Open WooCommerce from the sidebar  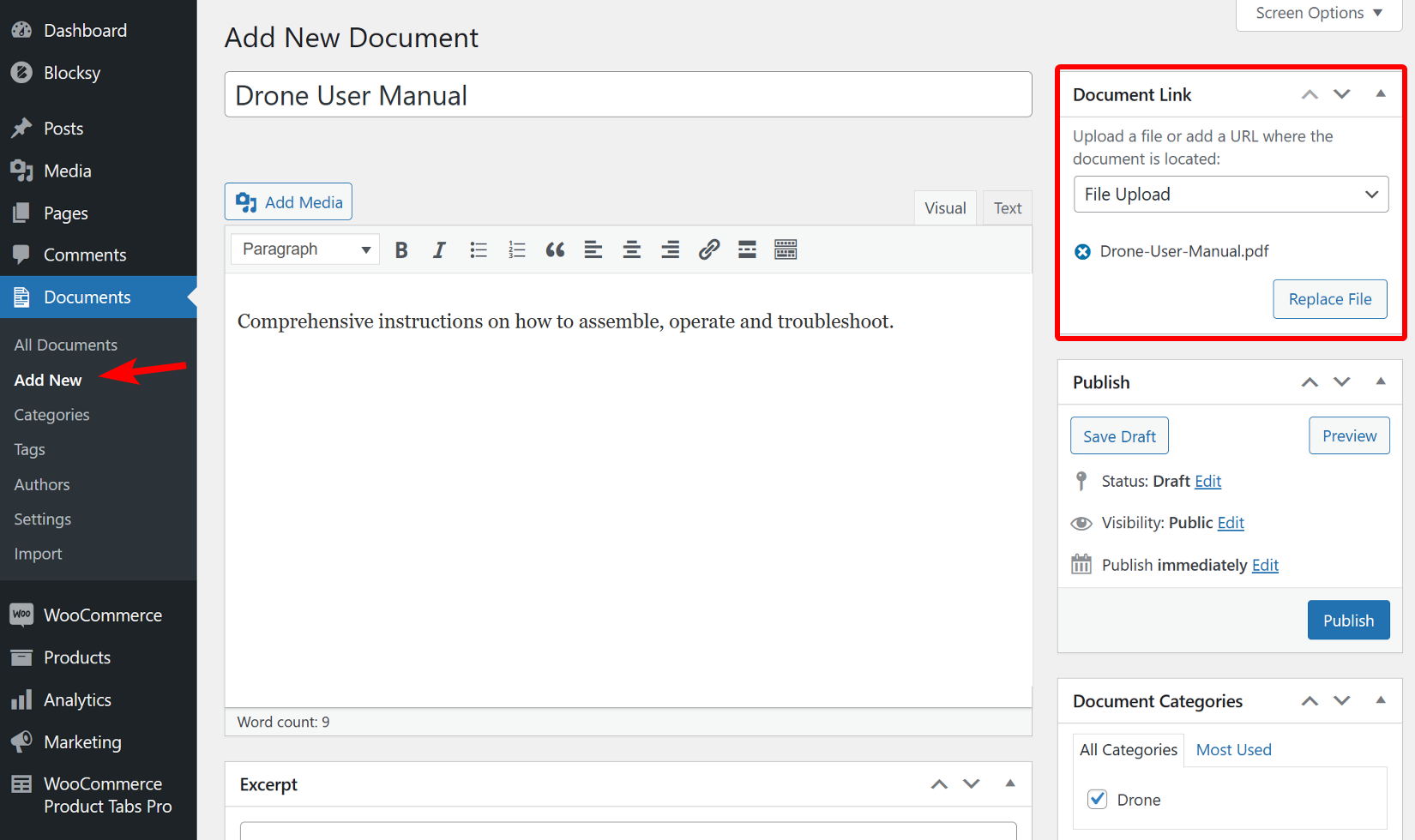[x=102, y=615]
